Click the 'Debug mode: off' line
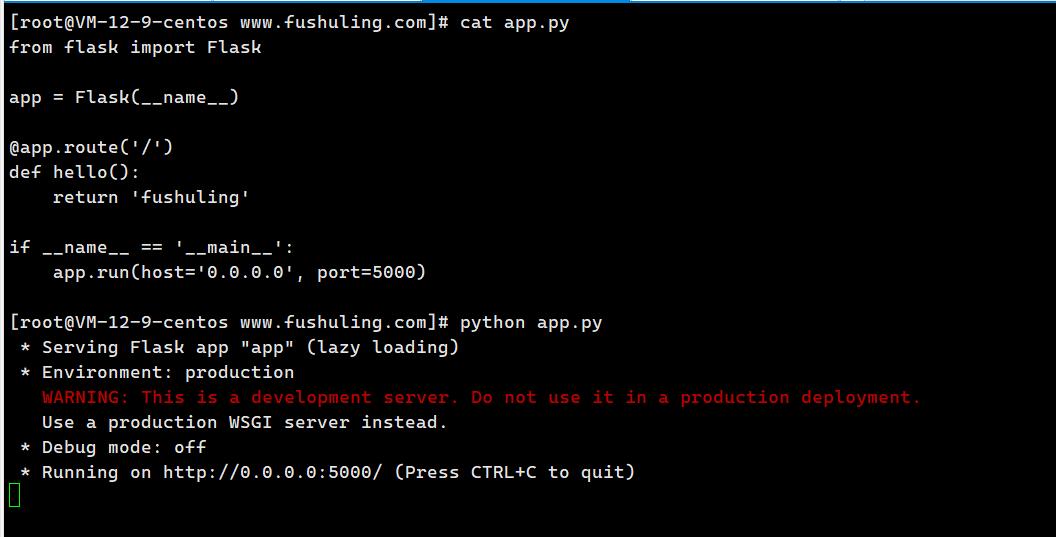Screen dimensions: 1056x537 [x=123, y=447]
